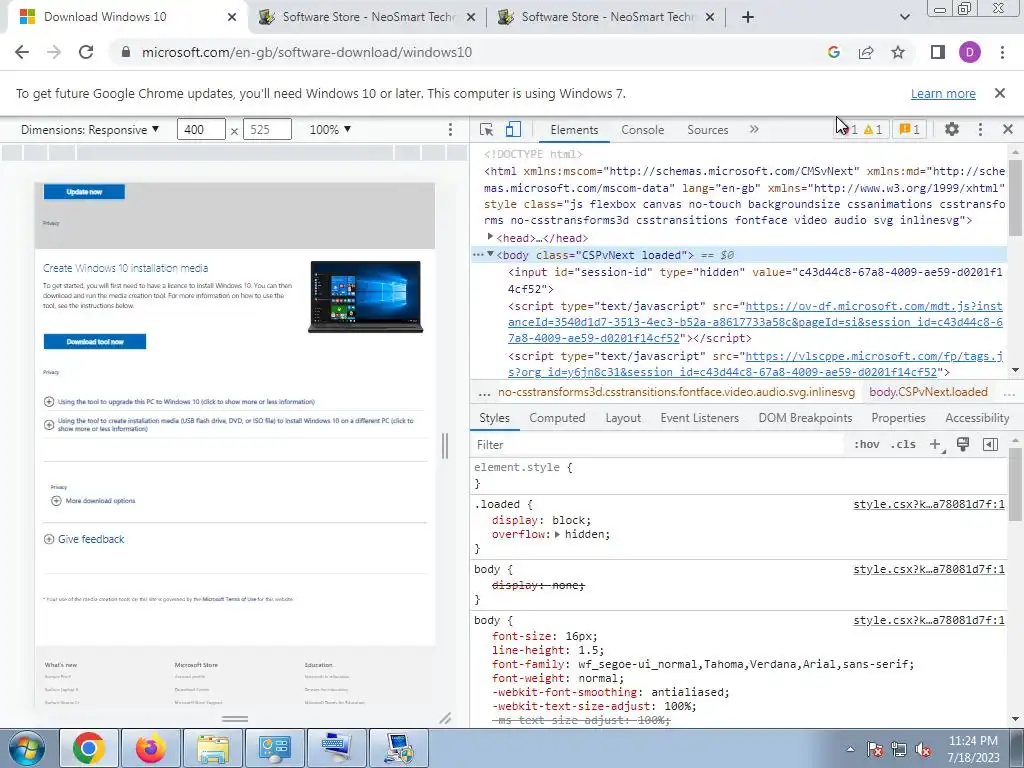Share this page icon
This screenshot has width=1024, height=768.
(866, 52)
